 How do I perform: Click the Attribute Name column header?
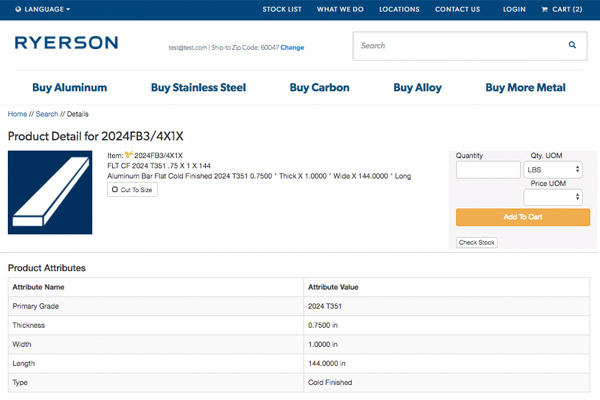(x=38, y=287)
